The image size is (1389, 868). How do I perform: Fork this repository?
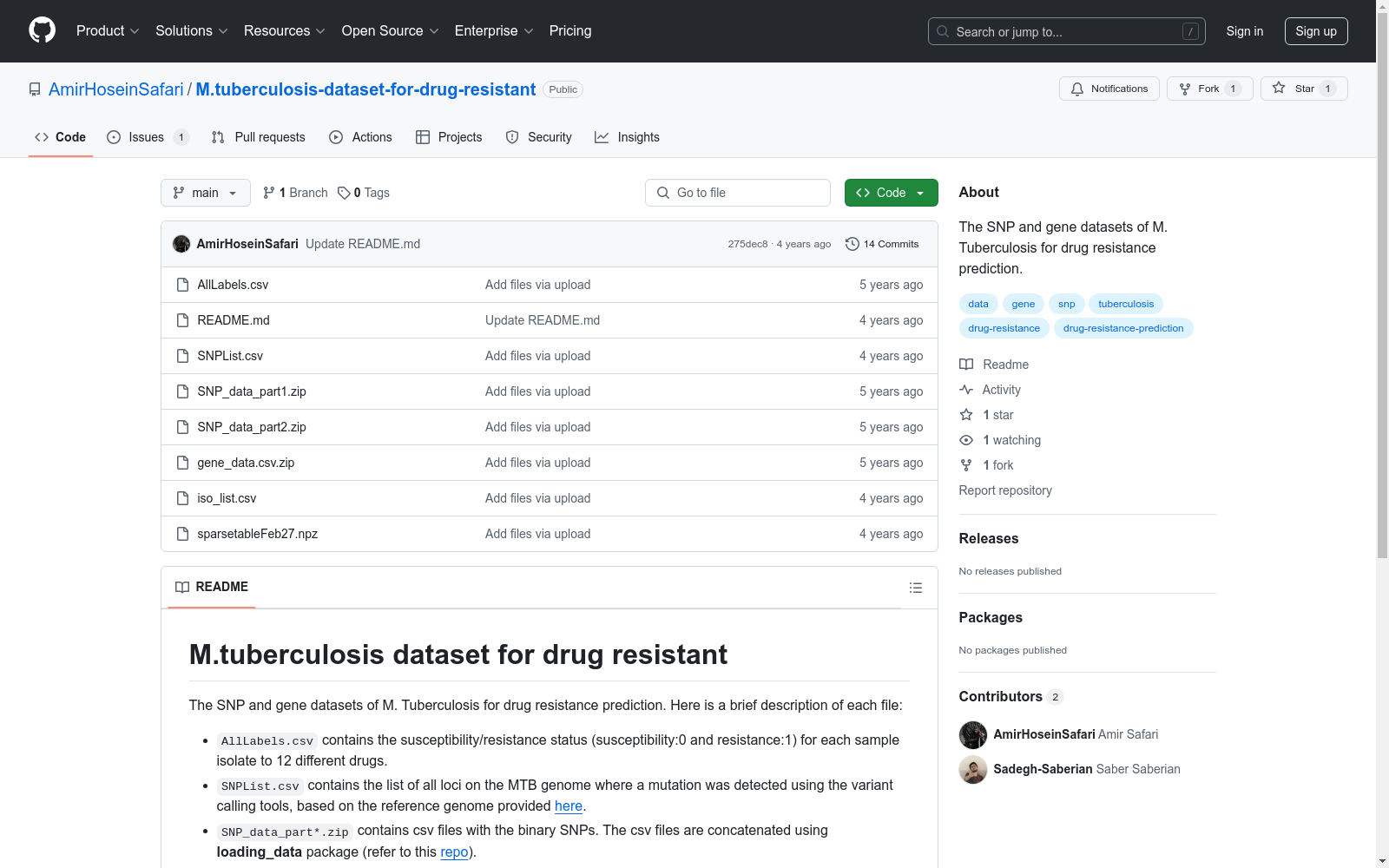point(1210,89)
